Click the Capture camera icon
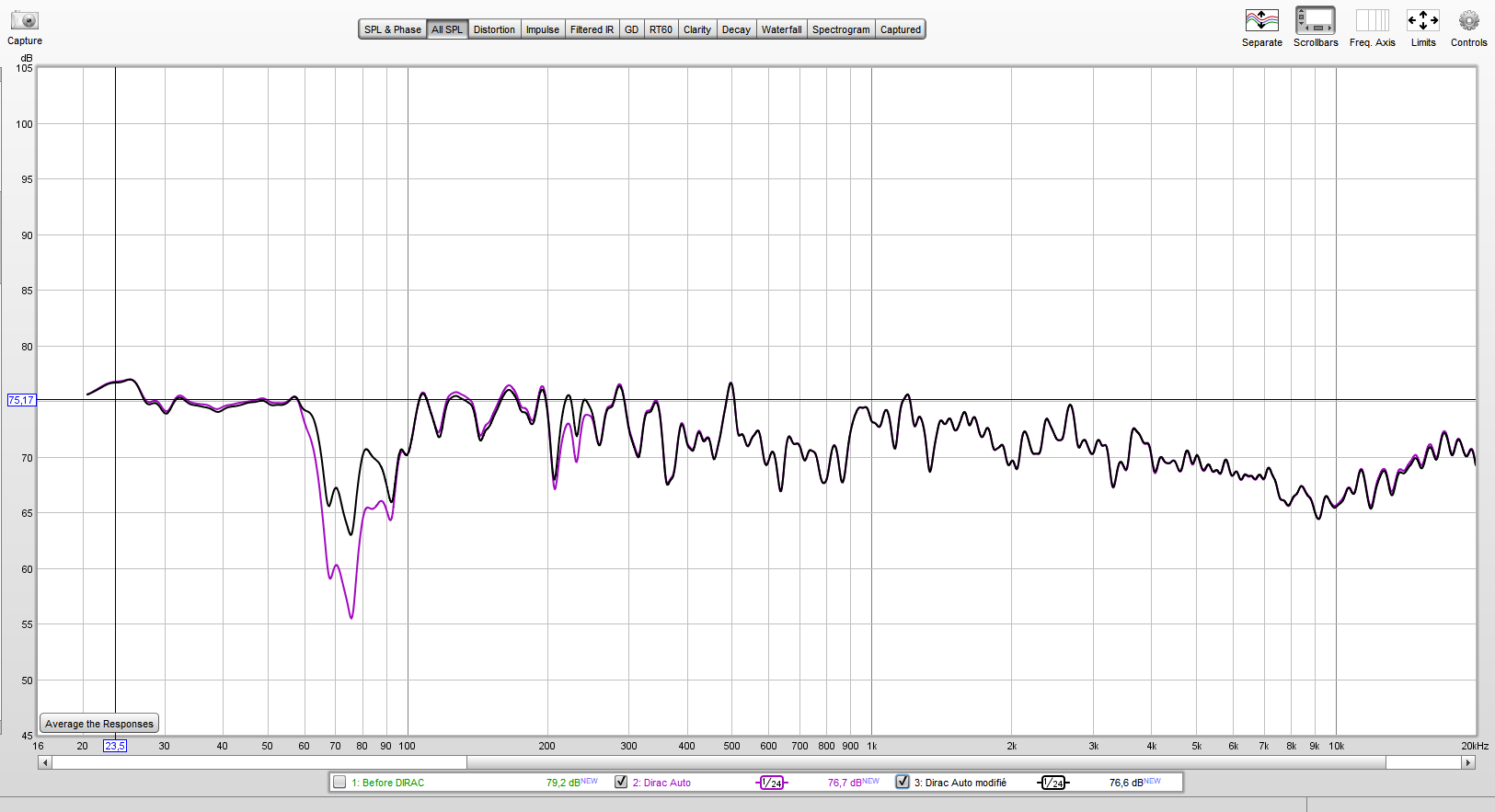The image size is (1495, 812). click(x=25, y=20)
